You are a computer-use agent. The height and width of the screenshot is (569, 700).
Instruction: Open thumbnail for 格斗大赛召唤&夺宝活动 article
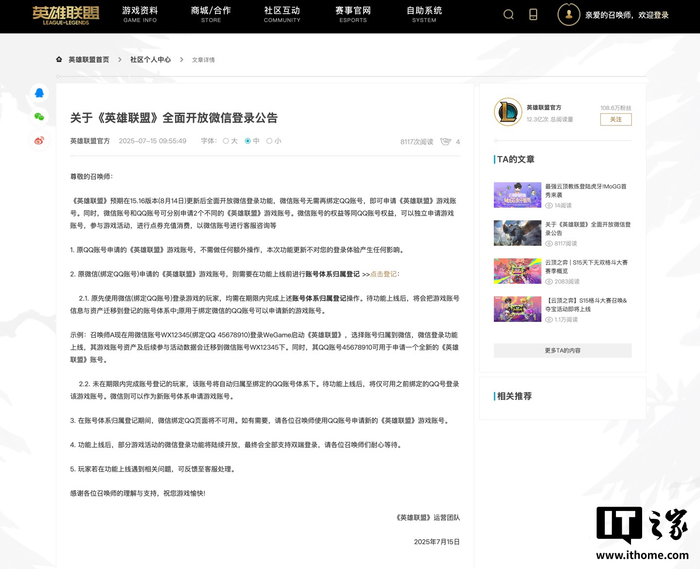point(517,309)
